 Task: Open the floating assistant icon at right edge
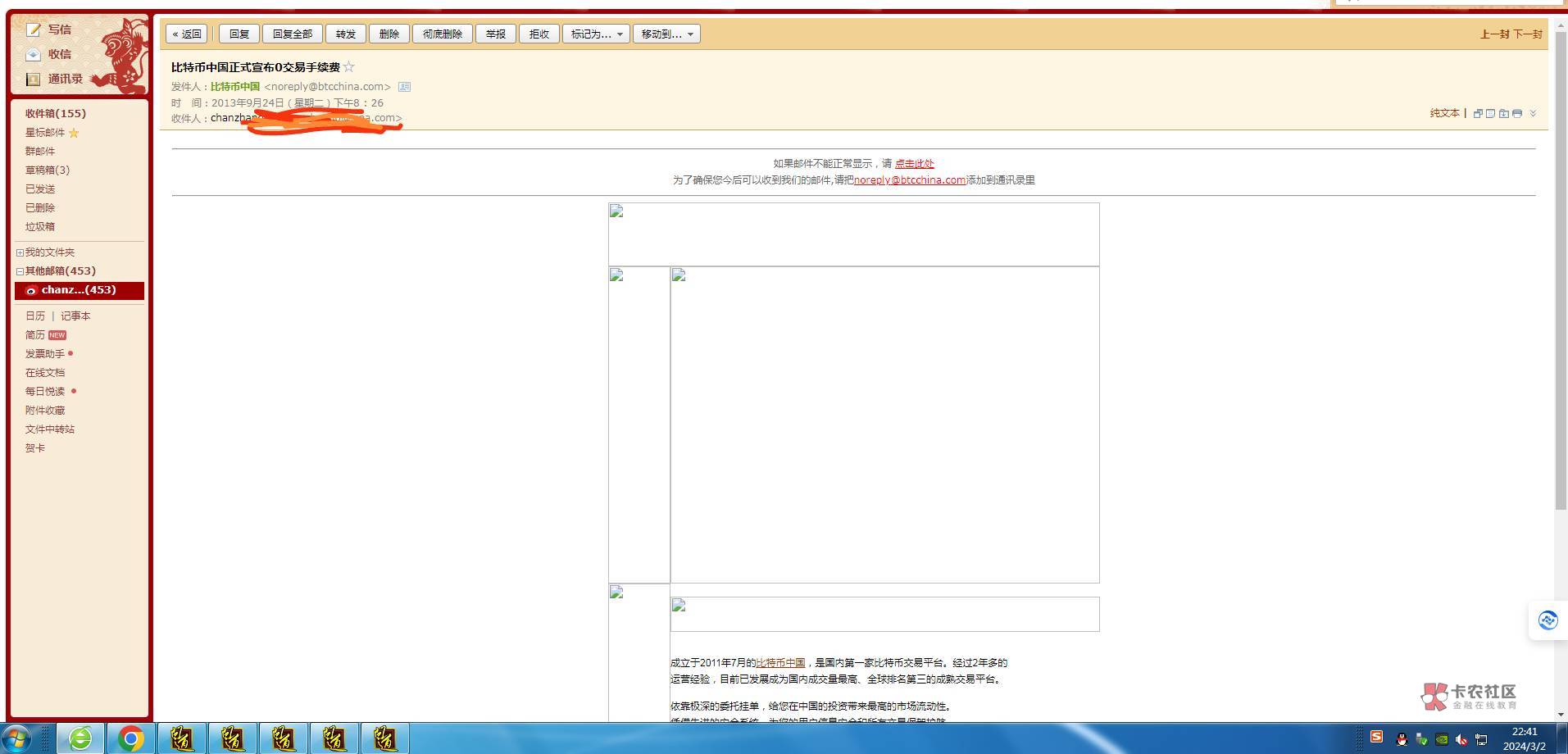tap(1548, 620)
